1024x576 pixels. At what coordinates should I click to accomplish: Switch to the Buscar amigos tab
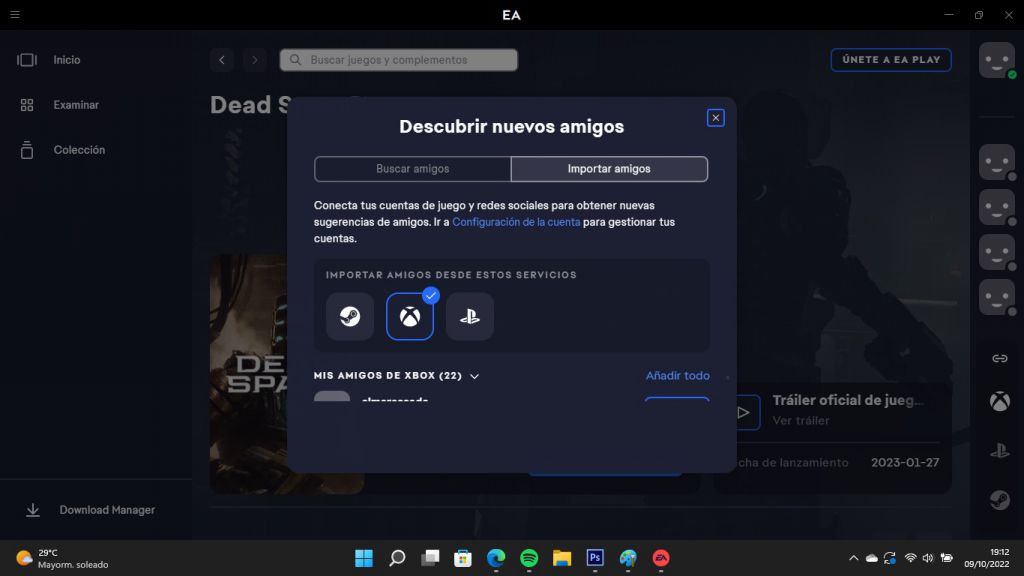[x=413, y=169]
